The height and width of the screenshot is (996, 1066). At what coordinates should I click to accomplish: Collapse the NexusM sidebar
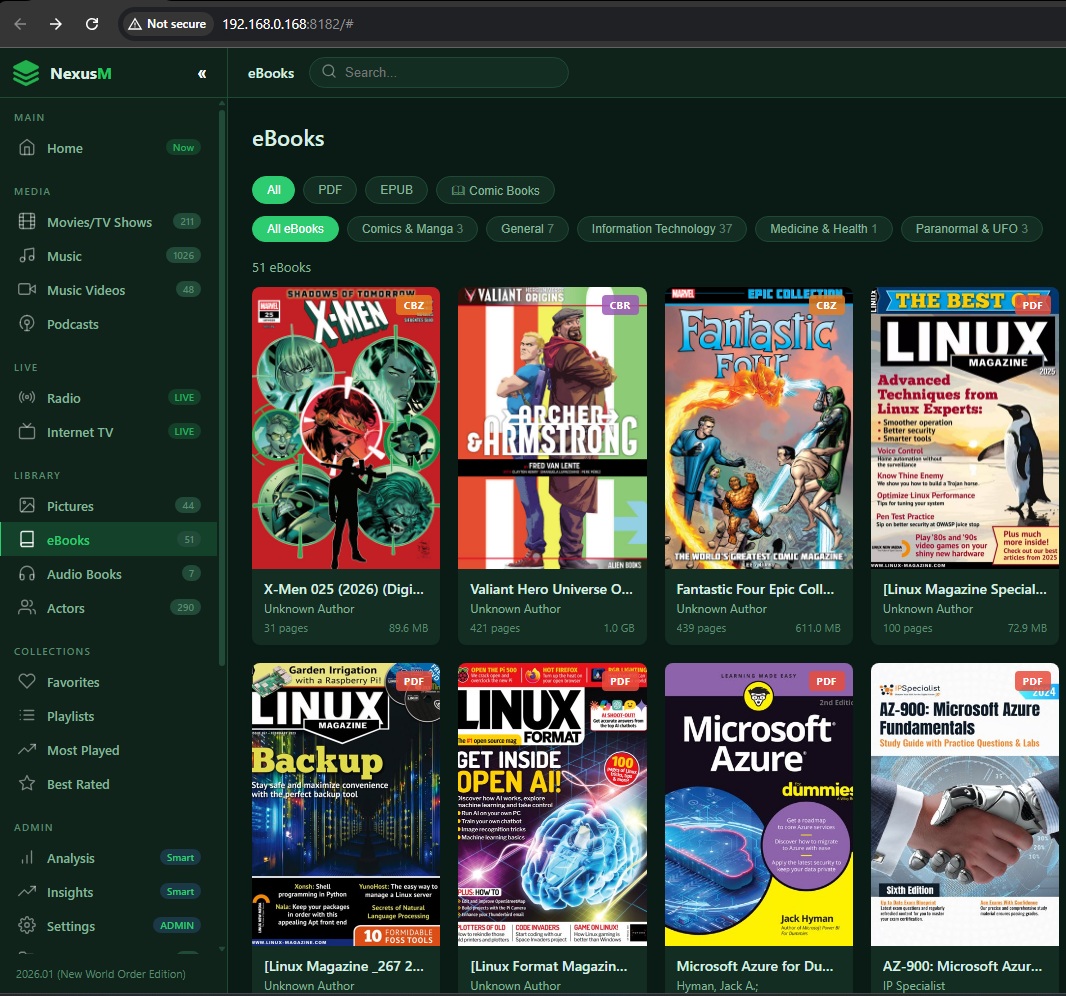(201, 73)
